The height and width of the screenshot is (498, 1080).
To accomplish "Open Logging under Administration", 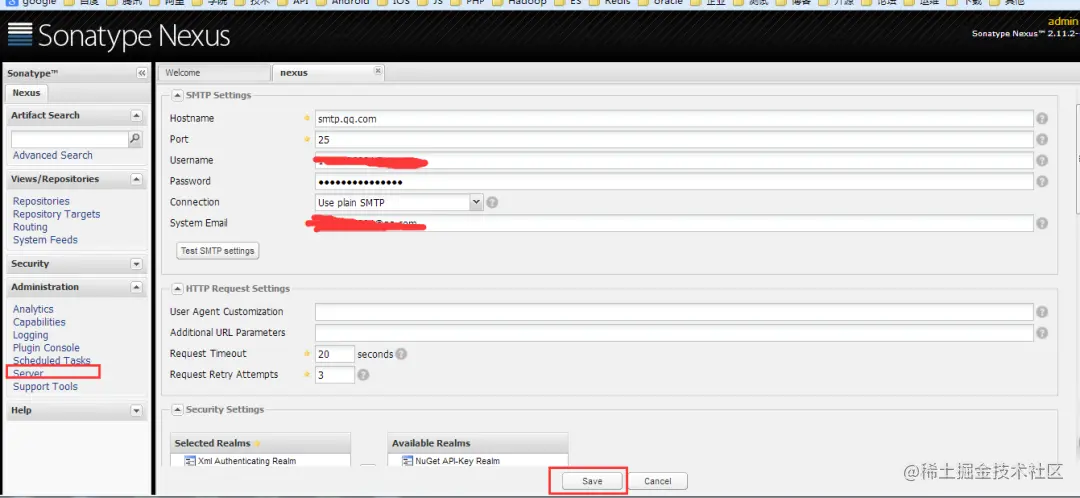I will pyautogui.click(x=30, y=335).
